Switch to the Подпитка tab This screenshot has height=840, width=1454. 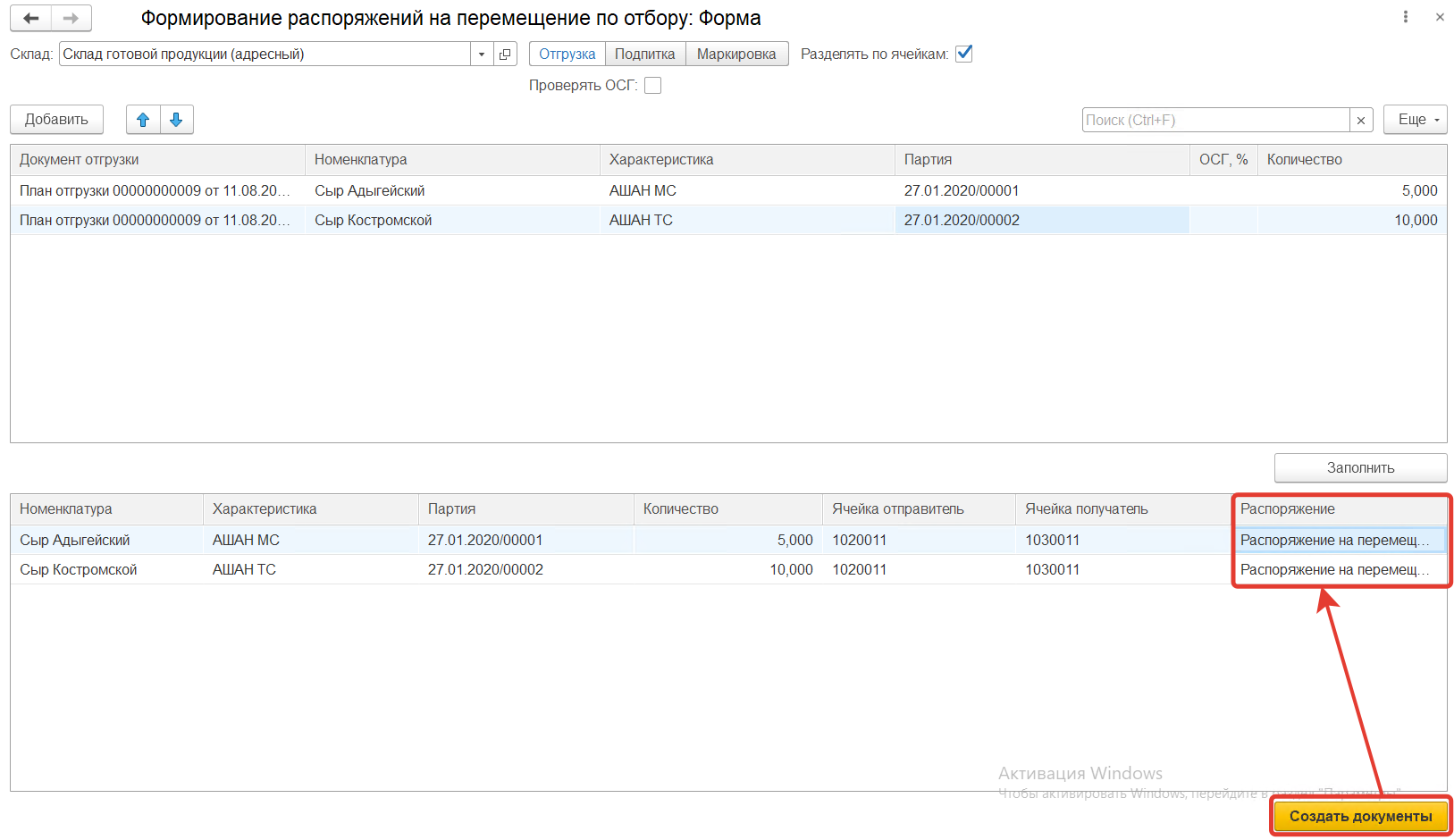coord(645,55)
